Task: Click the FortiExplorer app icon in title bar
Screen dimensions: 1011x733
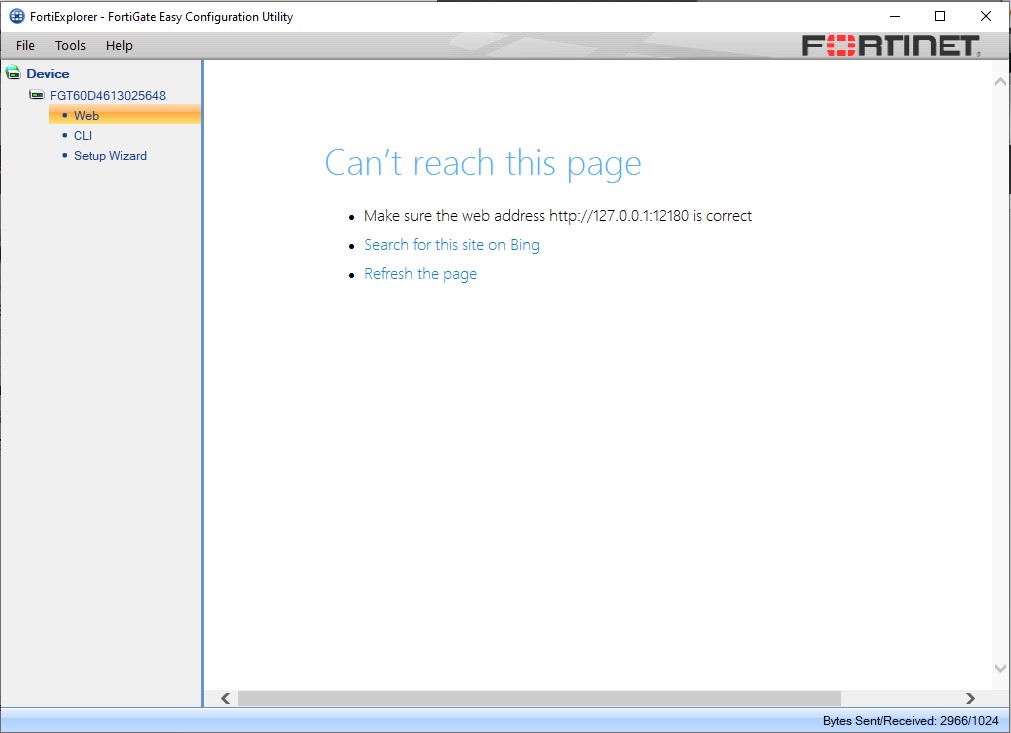Action: click(17, 17)
